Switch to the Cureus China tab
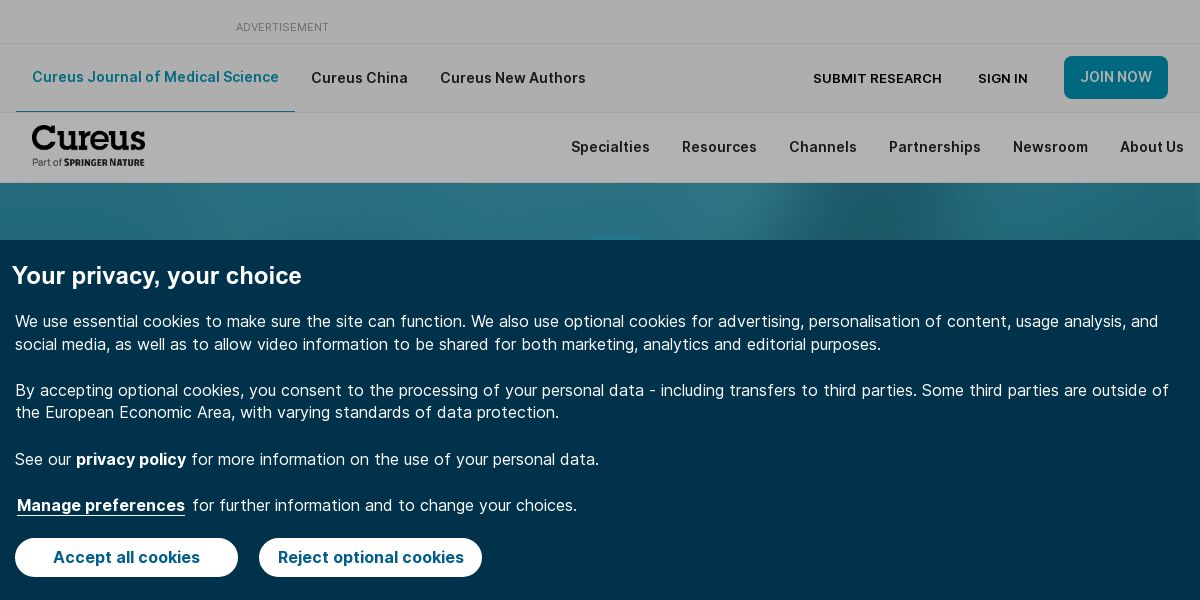Viewport: 1200px width, 600px height. click(359, 78)
